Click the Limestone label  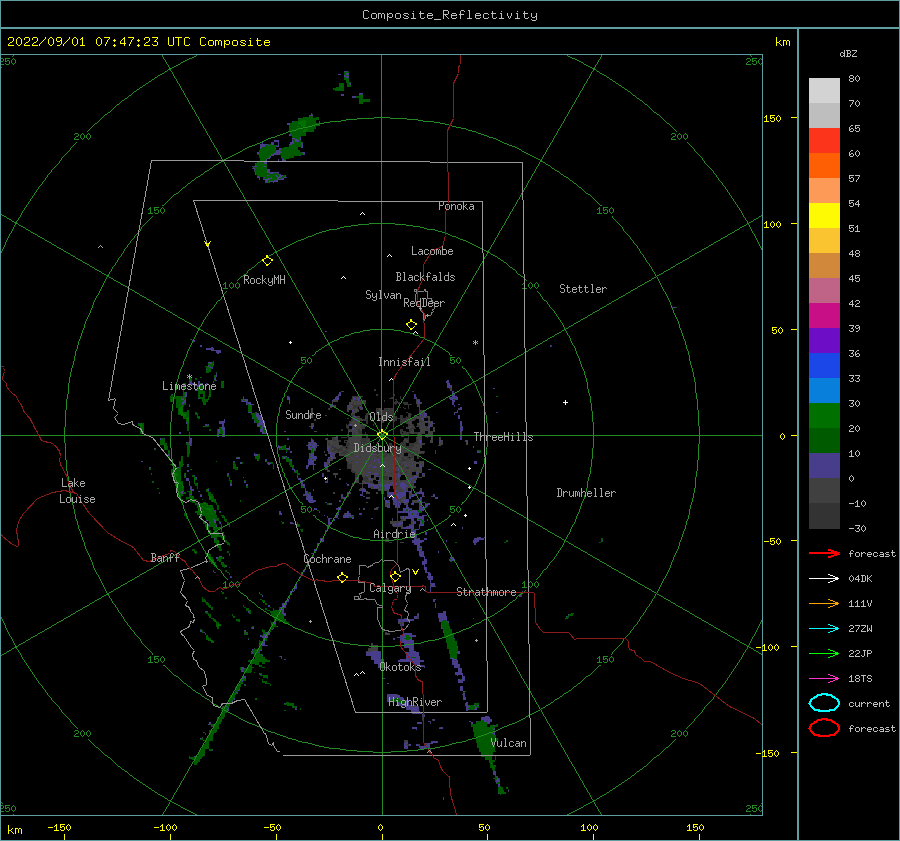pyautogui.click(x=189, y=386)
